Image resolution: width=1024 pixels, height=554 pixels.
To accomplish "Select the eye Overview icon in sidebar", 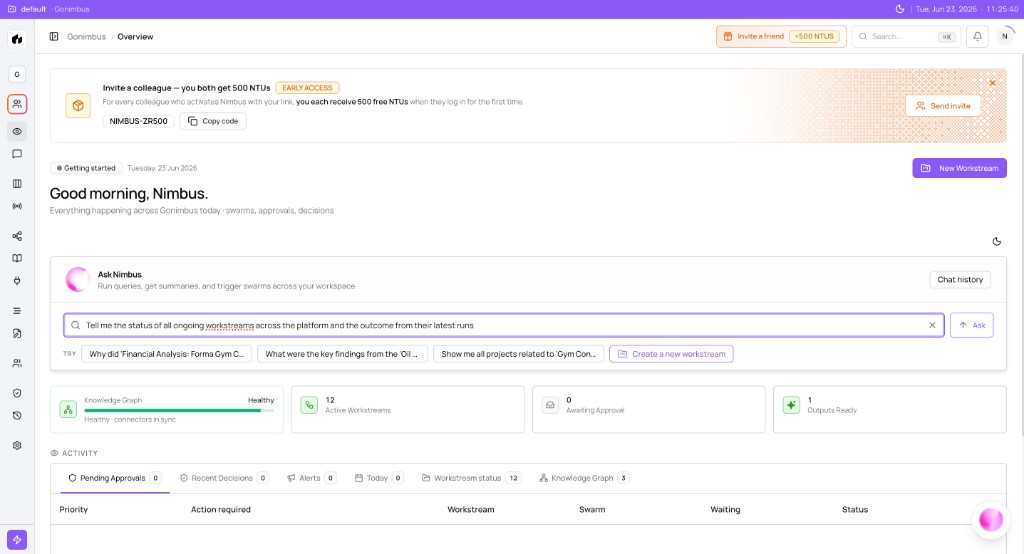I will coord(17,131).
